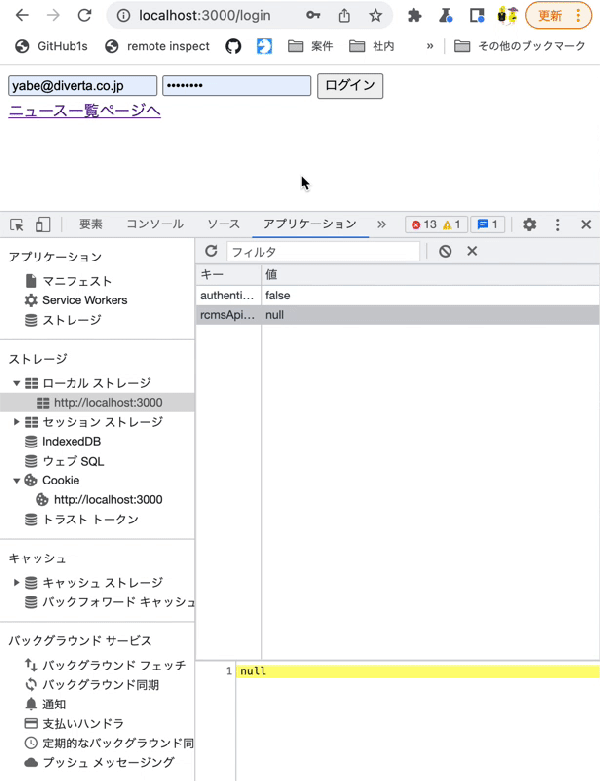This screenshot has width=600, height=781.
Task: Switch to the 要素 tab
Action: [x=91, y=224]
